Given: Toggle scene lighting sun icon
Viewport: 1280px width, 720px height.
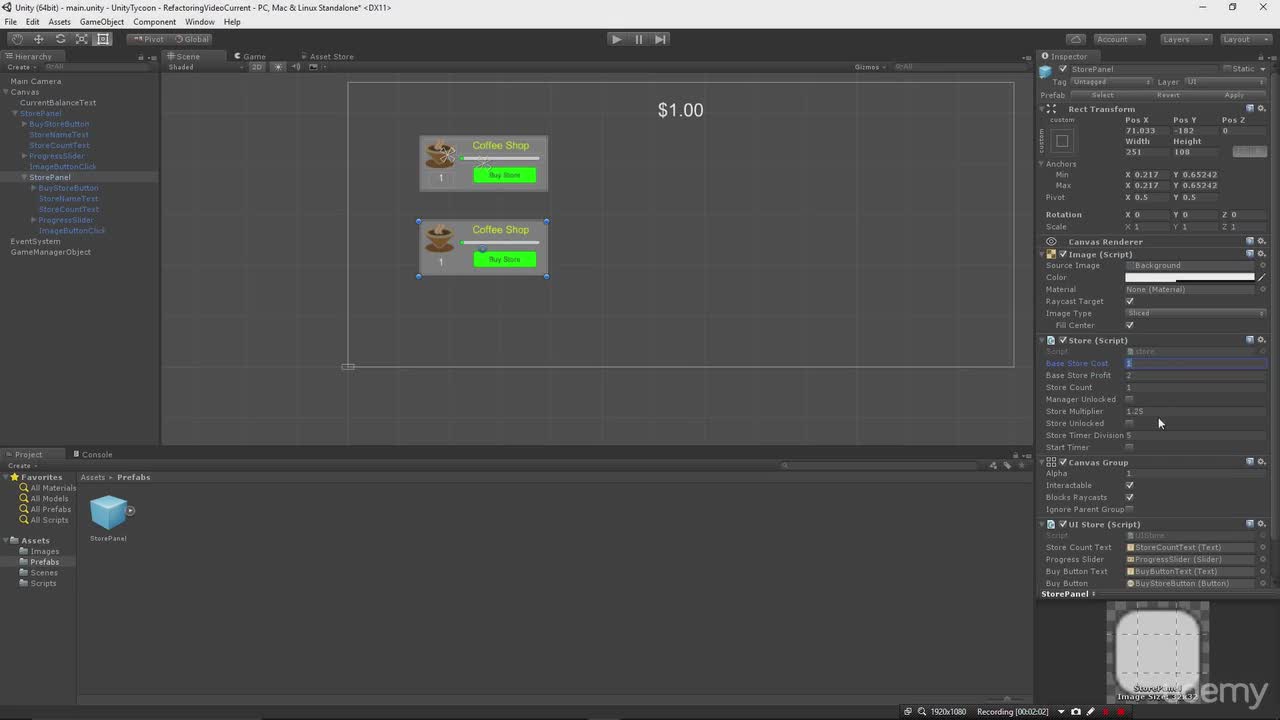Looking at the screenshot, I should click(279, 67).
